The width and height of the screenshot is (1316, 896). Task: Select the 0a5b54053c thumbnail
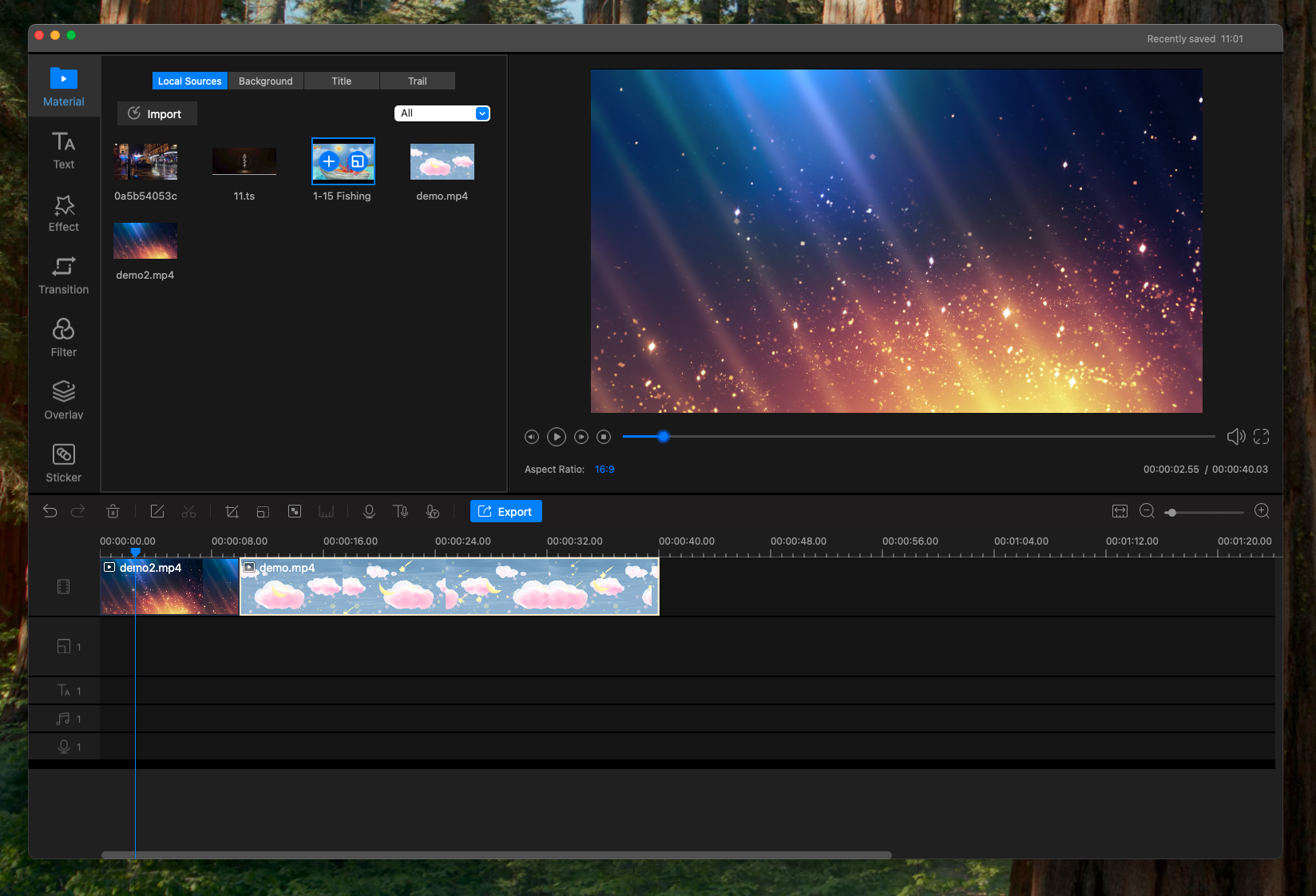145,161
